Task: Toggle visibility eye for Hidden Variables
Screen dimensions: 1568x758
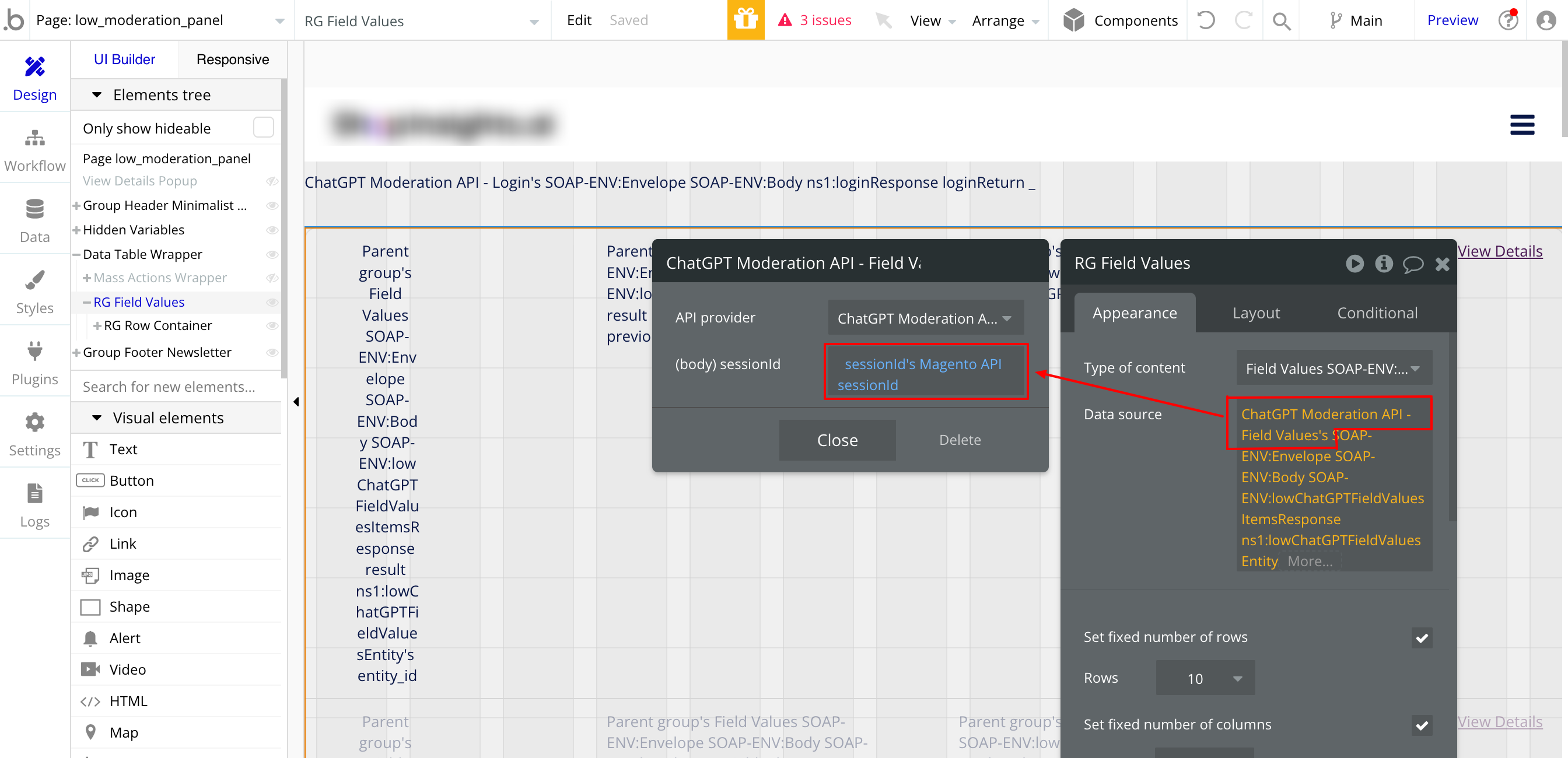Action: (272, 230)
